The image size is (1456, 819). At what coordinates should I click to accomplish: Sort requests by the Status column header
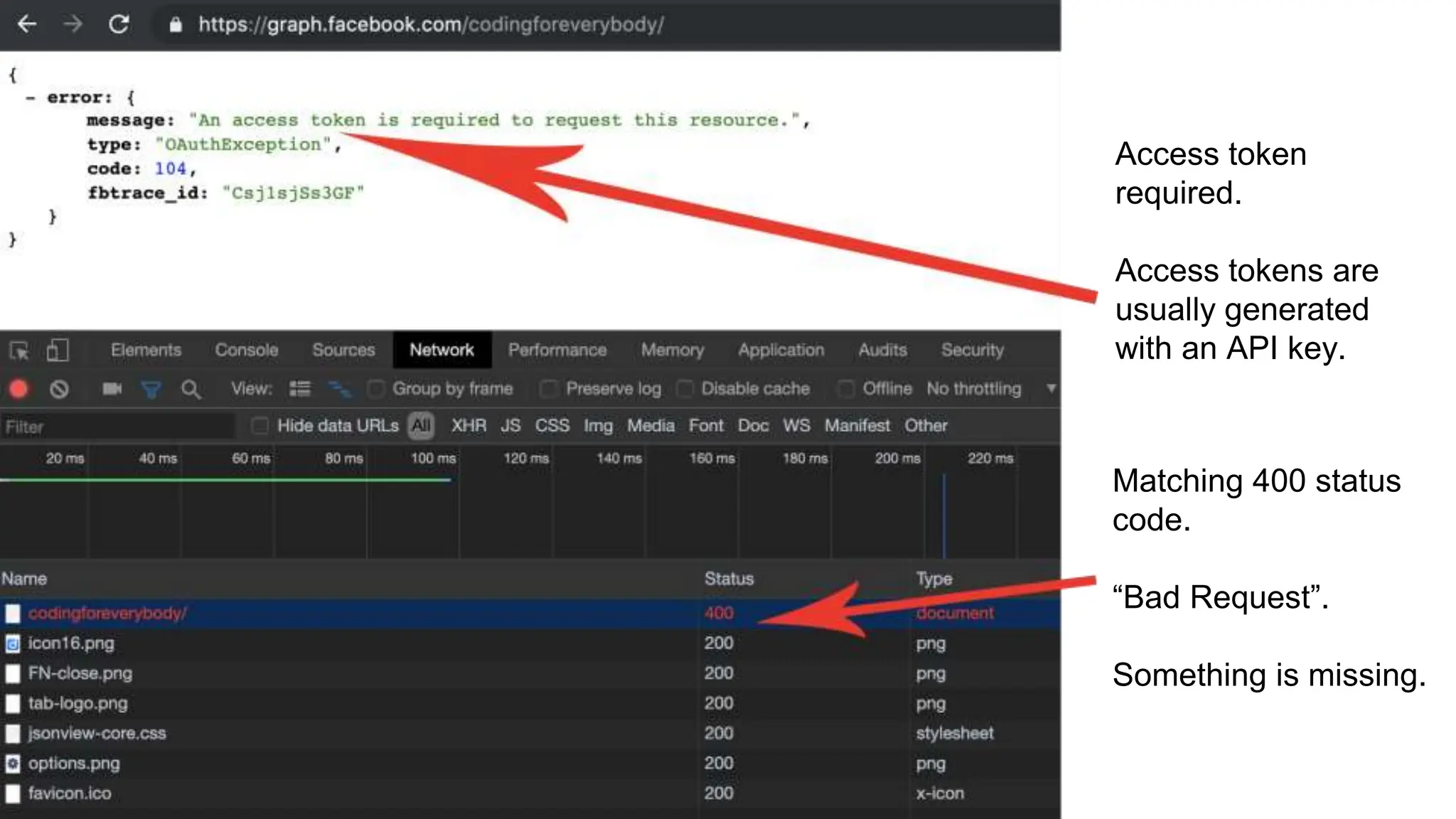[729, 579]
